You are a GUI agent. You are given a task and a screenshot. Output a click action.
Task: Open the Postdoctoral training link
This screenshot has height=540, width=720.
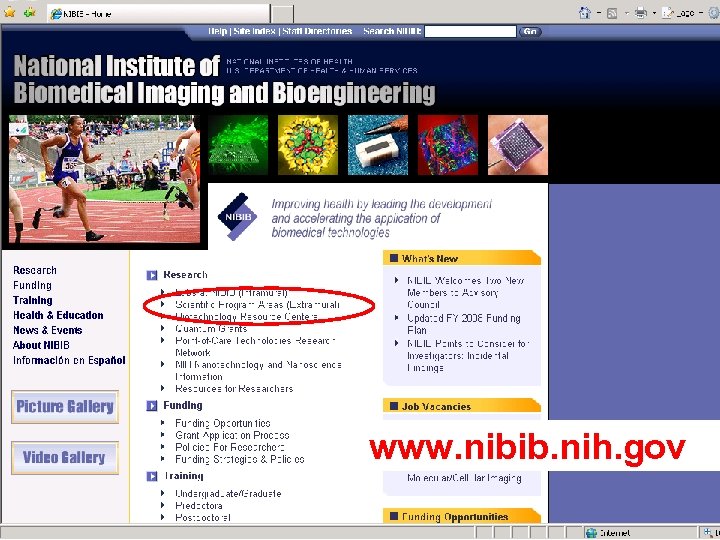click(x=202, y=518)
